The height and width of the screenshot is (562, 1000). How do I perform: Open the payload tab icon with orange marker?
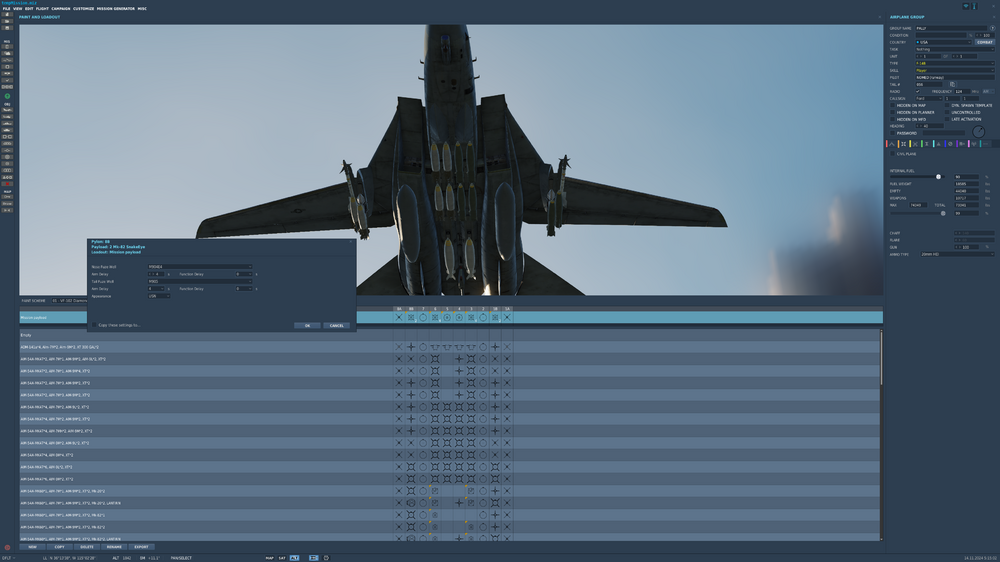click(903, 144)
